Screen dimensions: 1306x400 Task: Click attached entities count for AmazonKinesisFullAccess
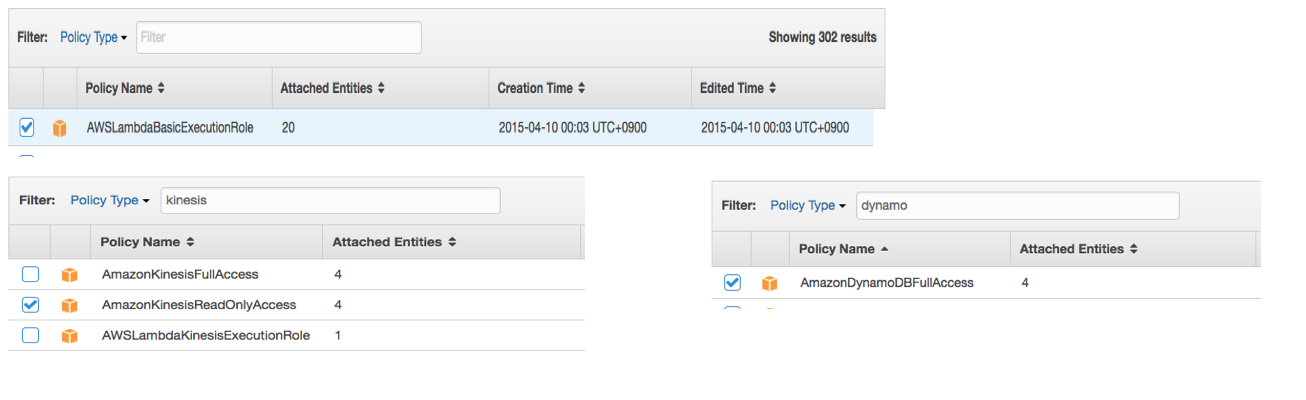338,274
